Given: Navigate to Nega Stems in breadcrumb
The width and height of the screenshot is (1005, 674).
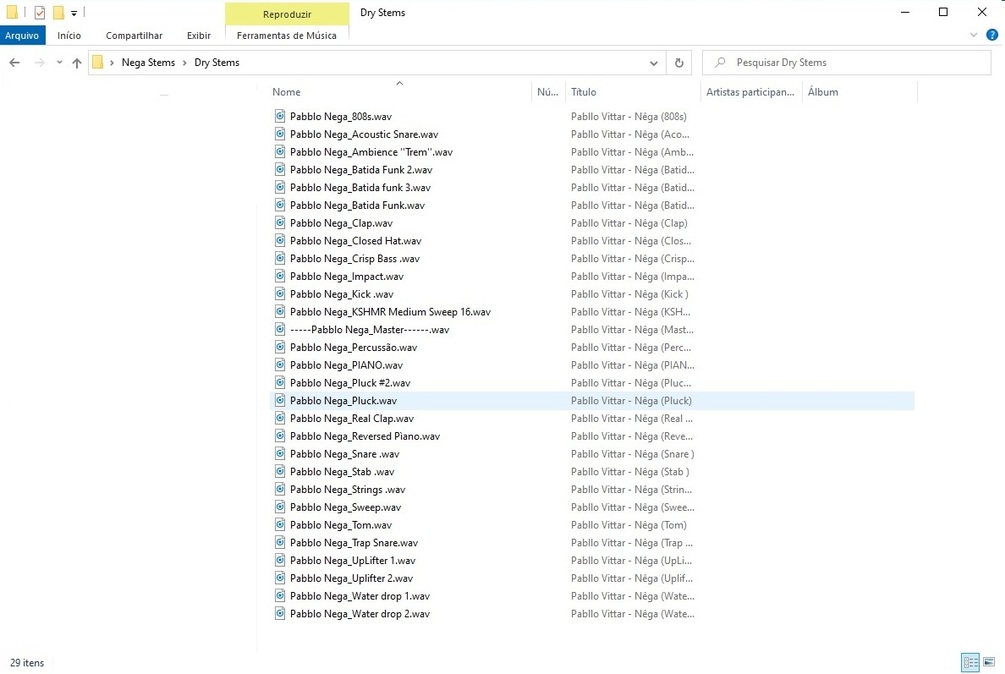Looking at the screenshot, I should 148,63.
